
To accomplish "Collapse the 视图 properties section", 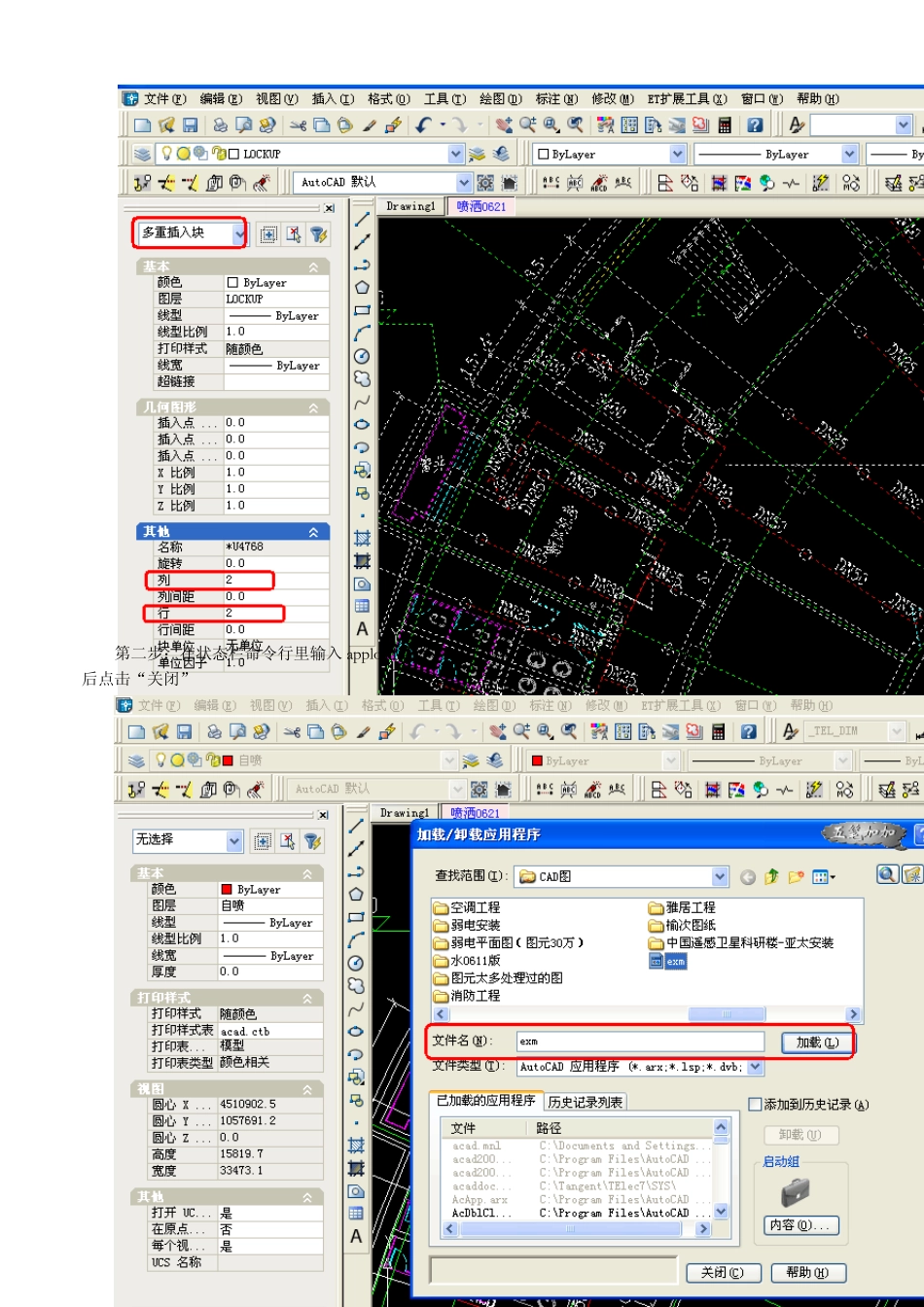I will pos(307,1090).
